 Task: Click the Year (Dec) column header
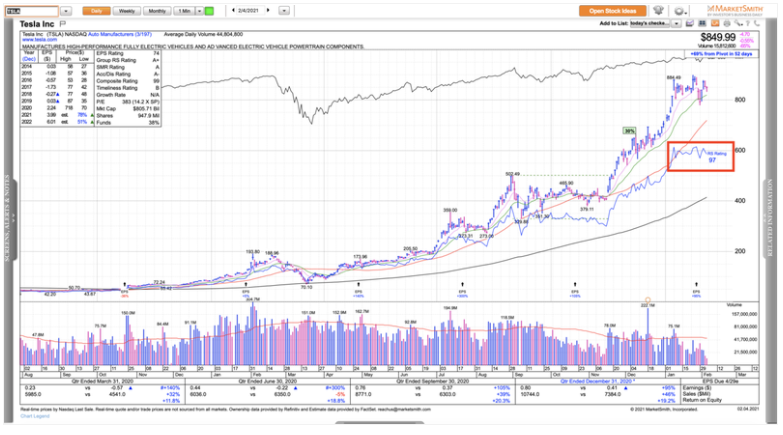(x=29, y=55)
